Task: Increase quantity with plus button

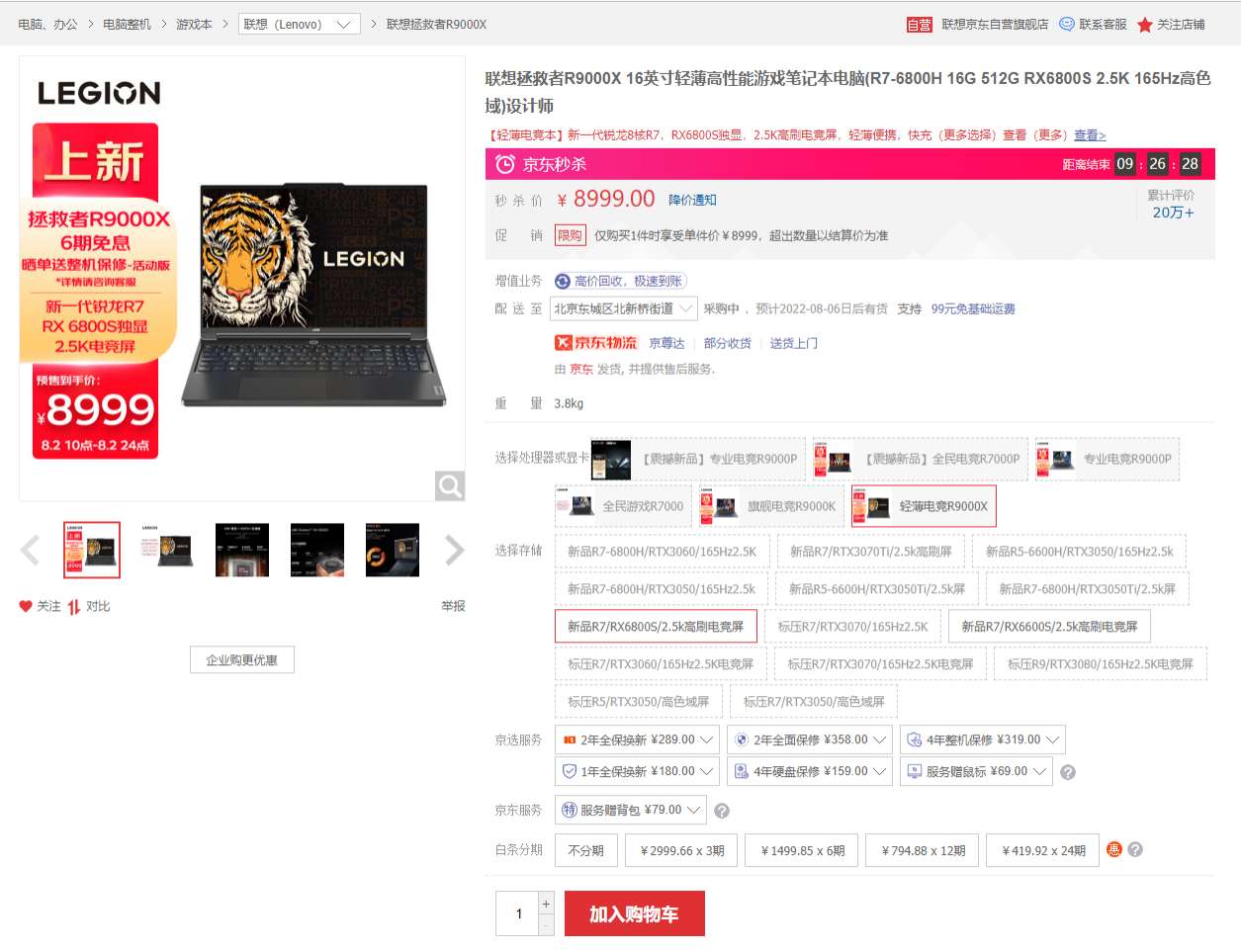Action: coord(546,904)
